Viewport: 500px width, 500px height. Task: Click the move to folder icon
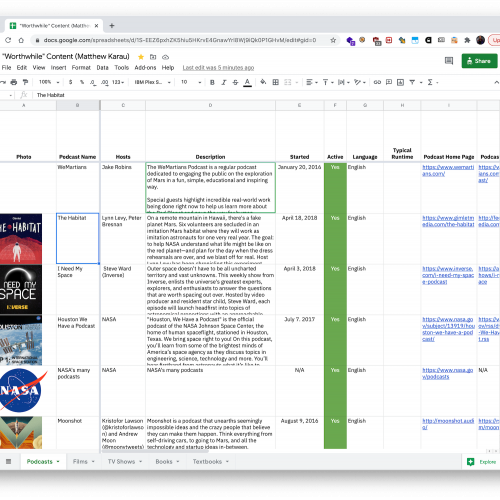(x=153, y=57)
